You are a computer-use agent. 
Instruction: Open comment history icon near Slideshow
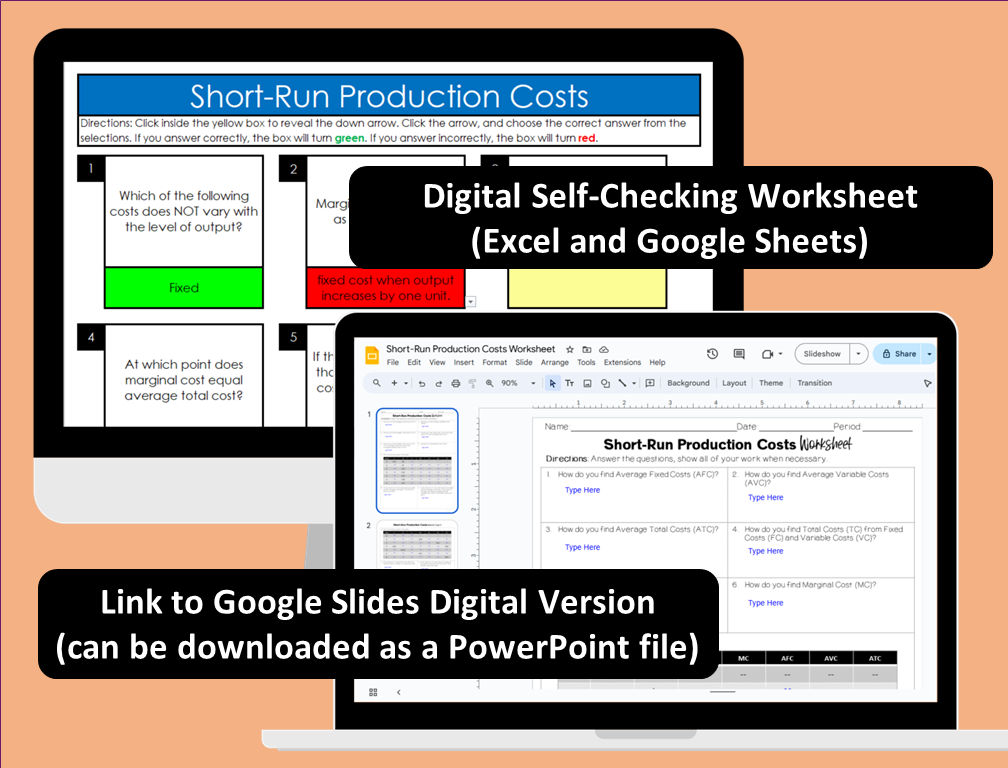(x=738, y=354)
